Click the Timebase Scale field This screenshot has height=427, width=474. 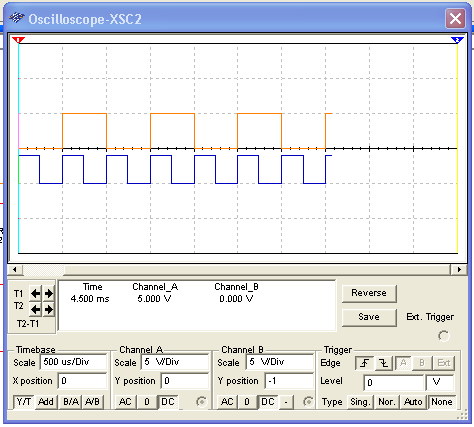point(74,362)
